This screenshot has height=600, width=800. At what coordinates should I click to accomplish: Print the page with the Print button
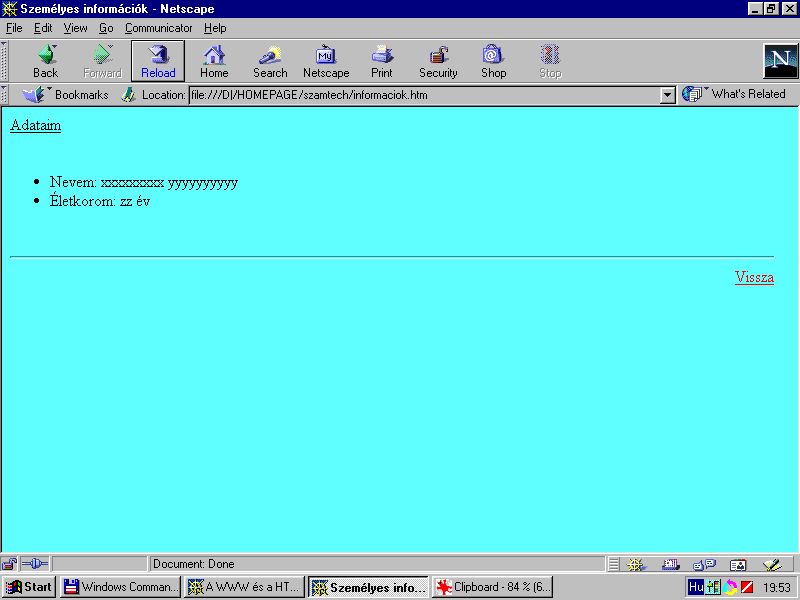382,61
